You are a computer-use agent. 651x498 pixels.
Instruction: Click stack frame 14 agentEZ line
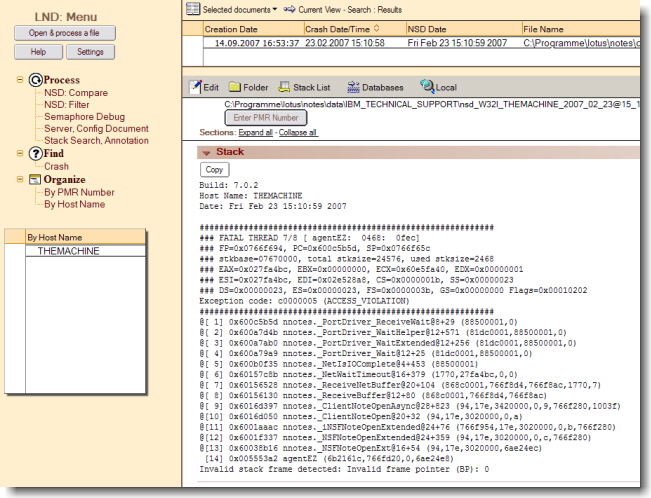(329, 459)
